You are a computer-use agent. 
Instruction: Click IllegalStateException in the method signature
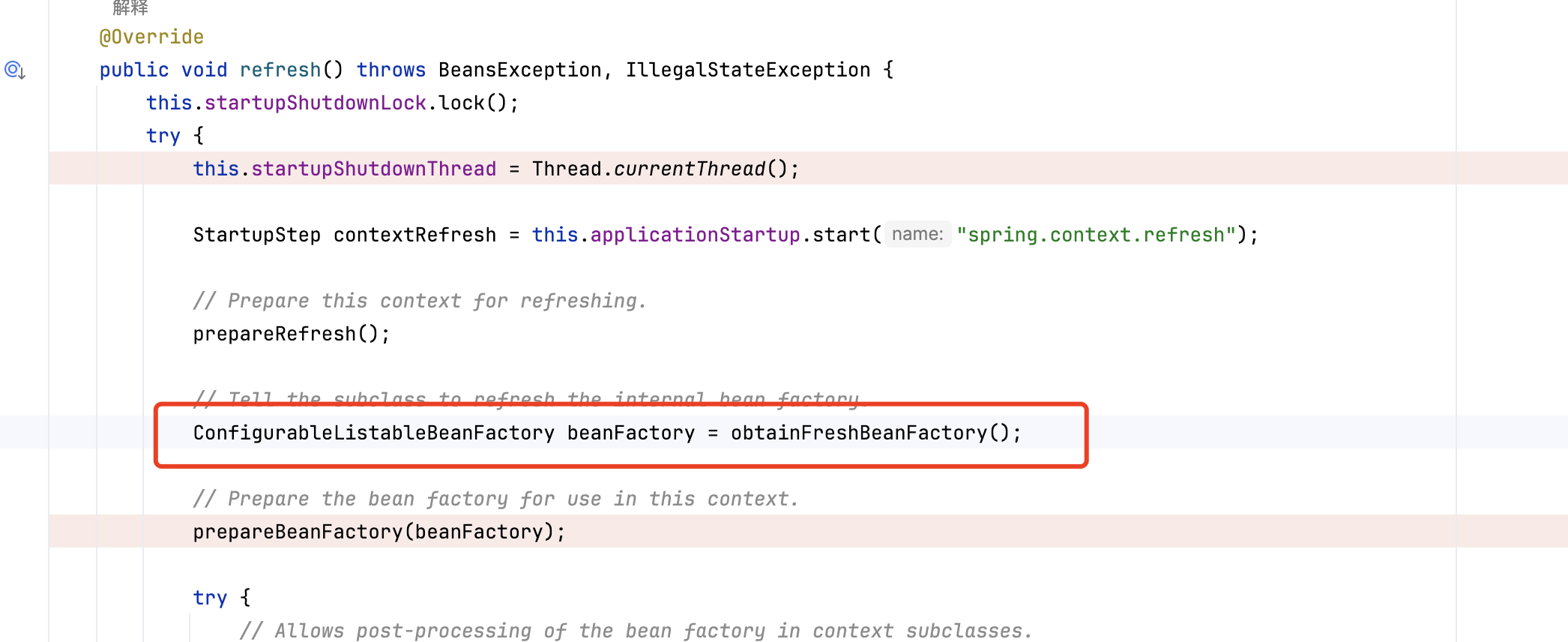[747, 70]
